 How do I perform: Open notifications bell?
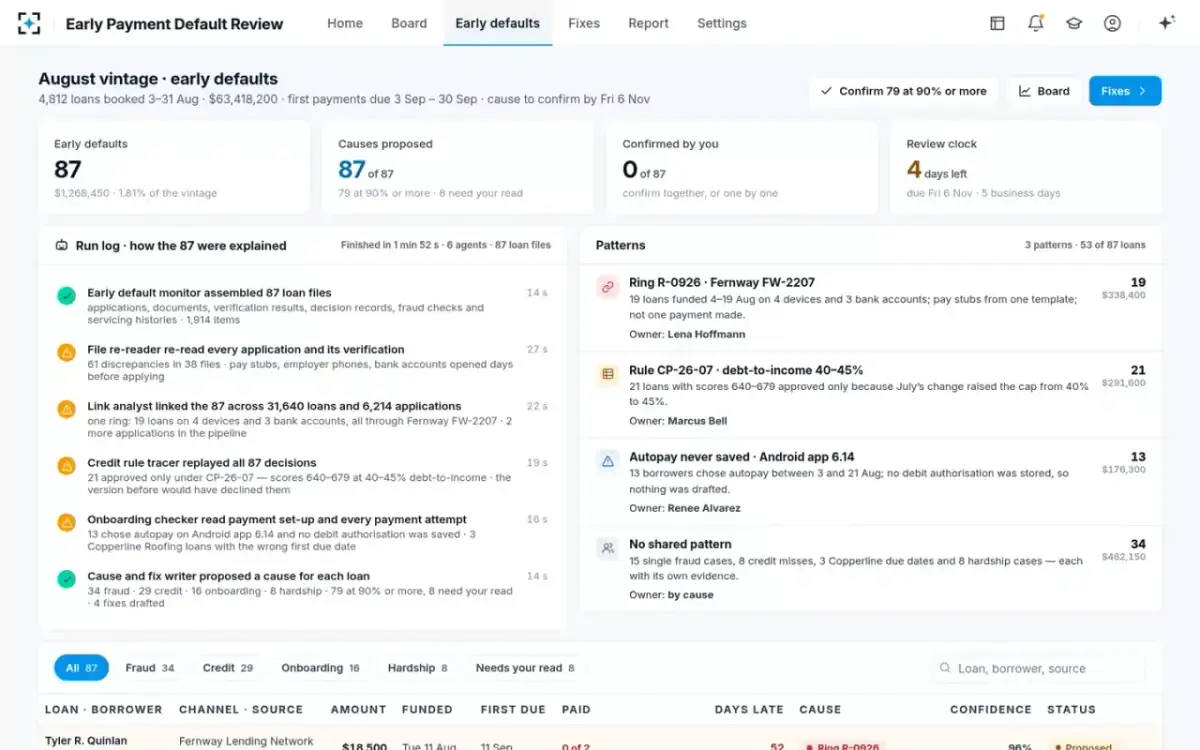point(1036,23)
